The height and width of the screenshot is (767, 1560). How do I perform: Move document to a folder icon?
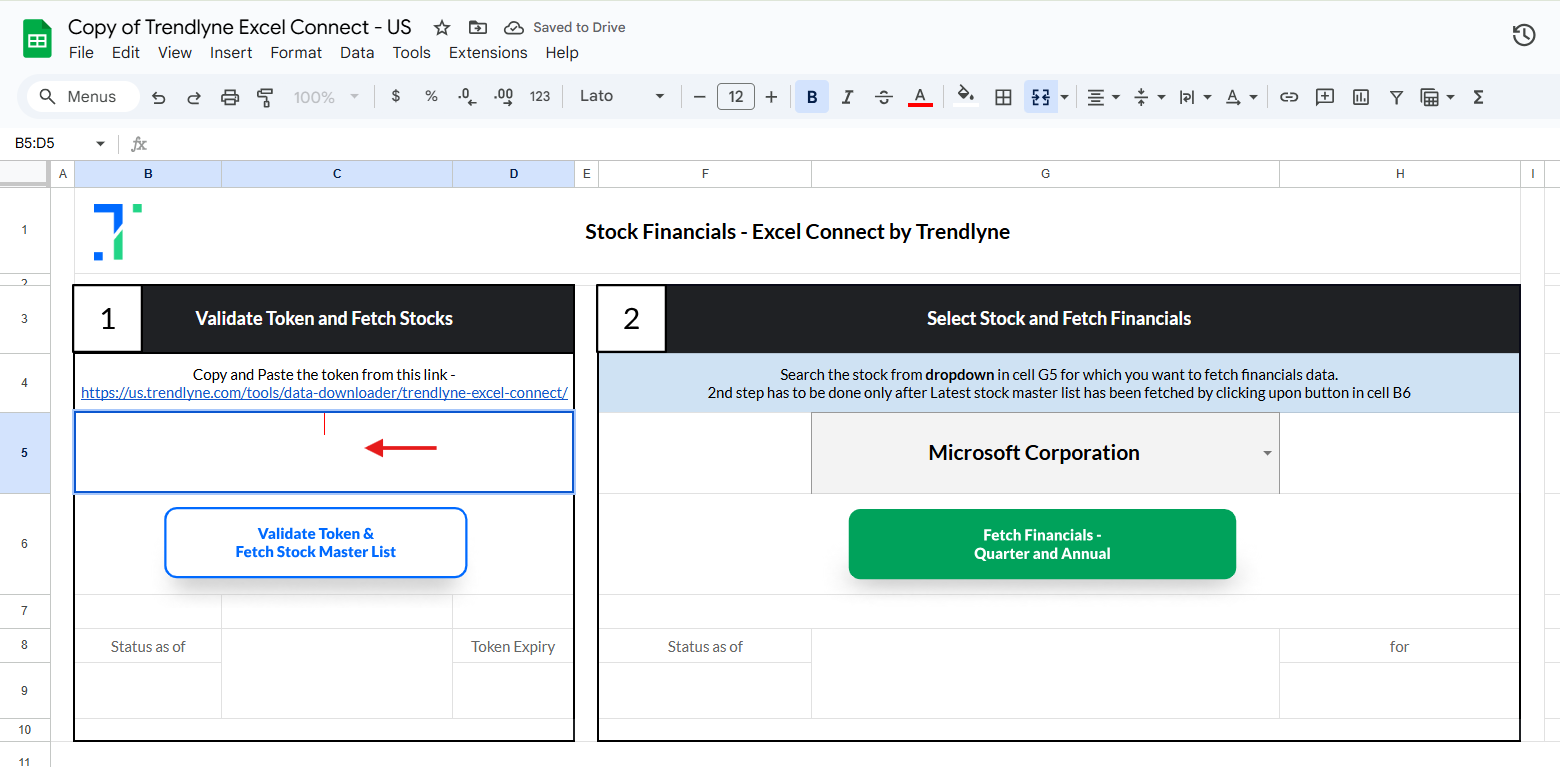tap(478, 27)
